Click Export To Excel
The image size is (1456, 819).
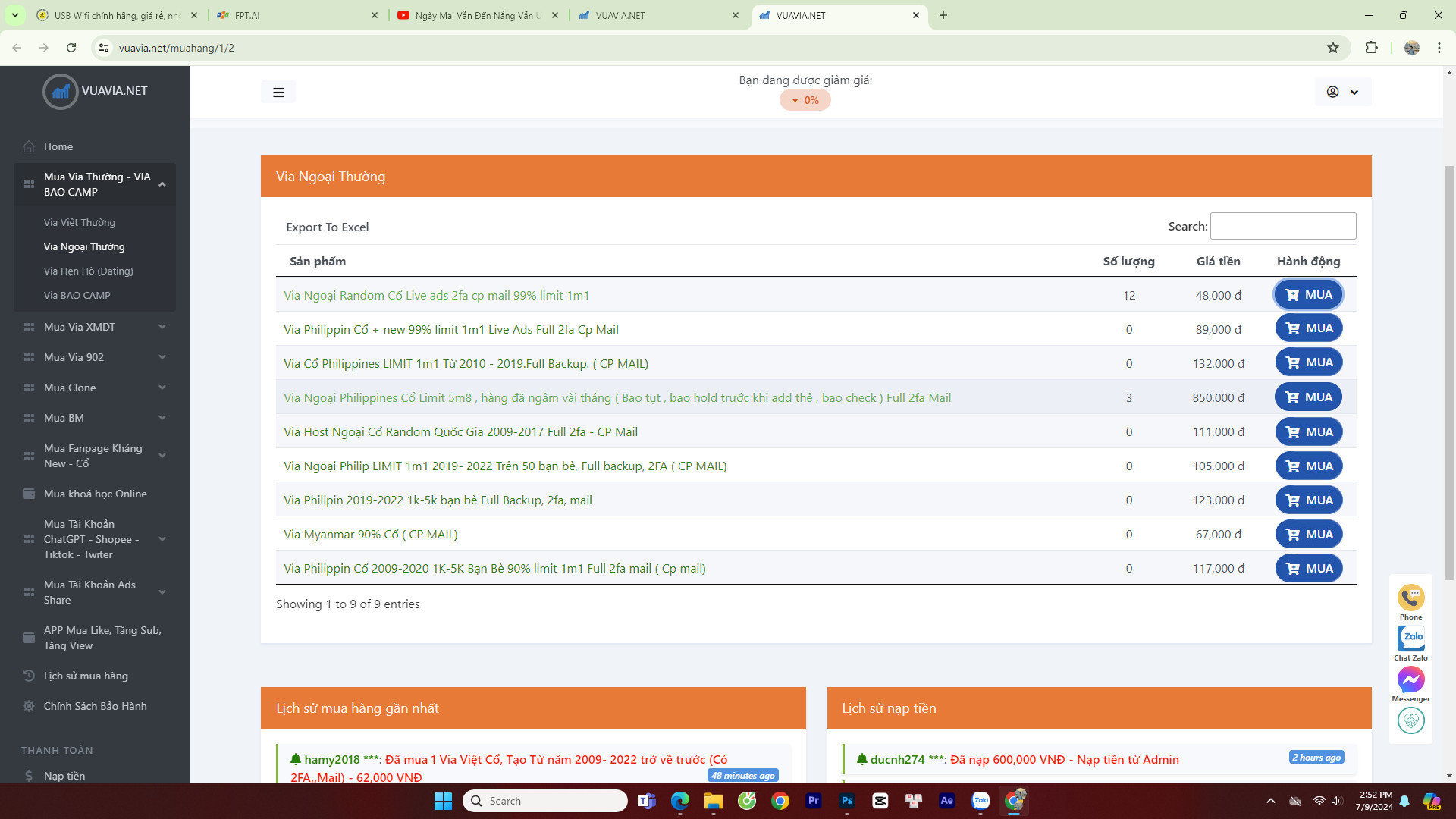tap(328, 227)
